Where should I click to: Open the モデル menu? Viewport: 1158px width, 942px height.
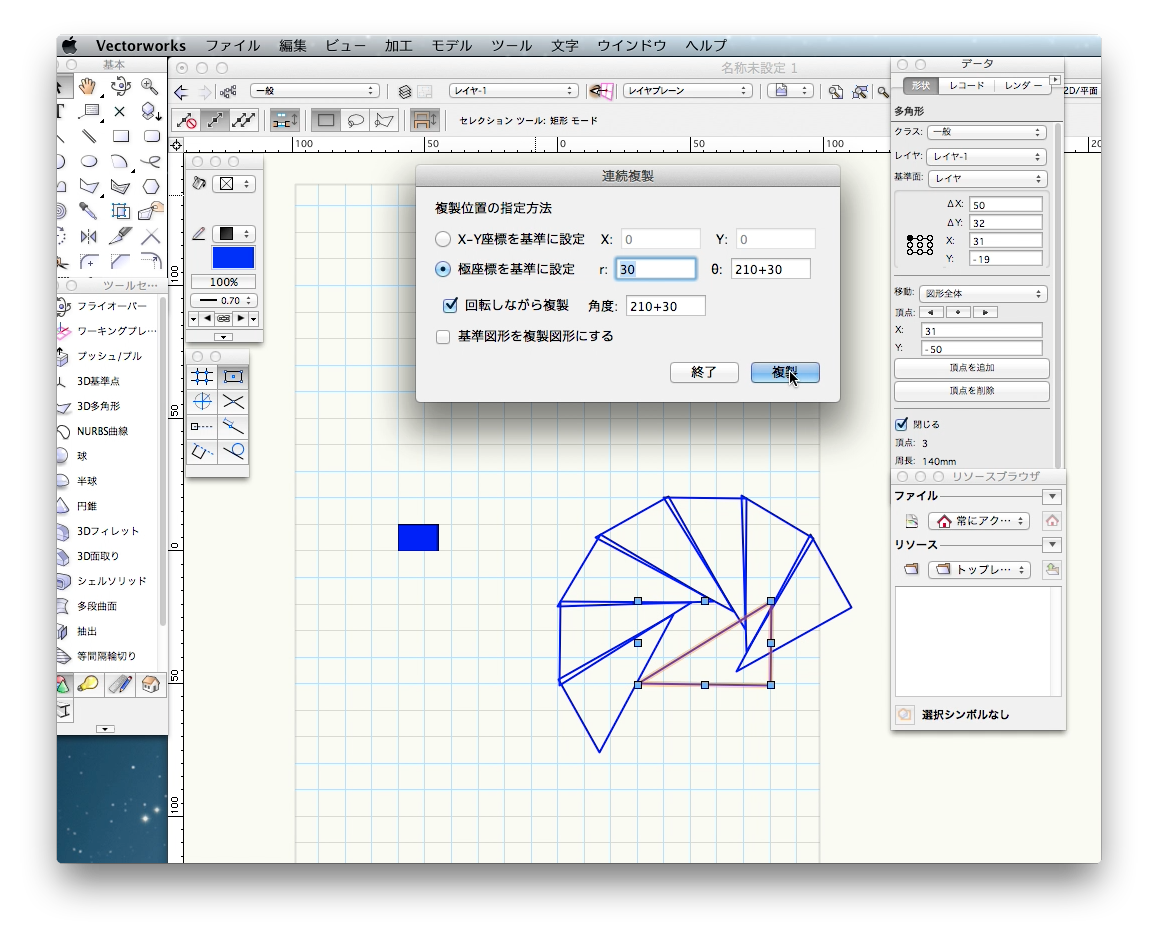451,46
